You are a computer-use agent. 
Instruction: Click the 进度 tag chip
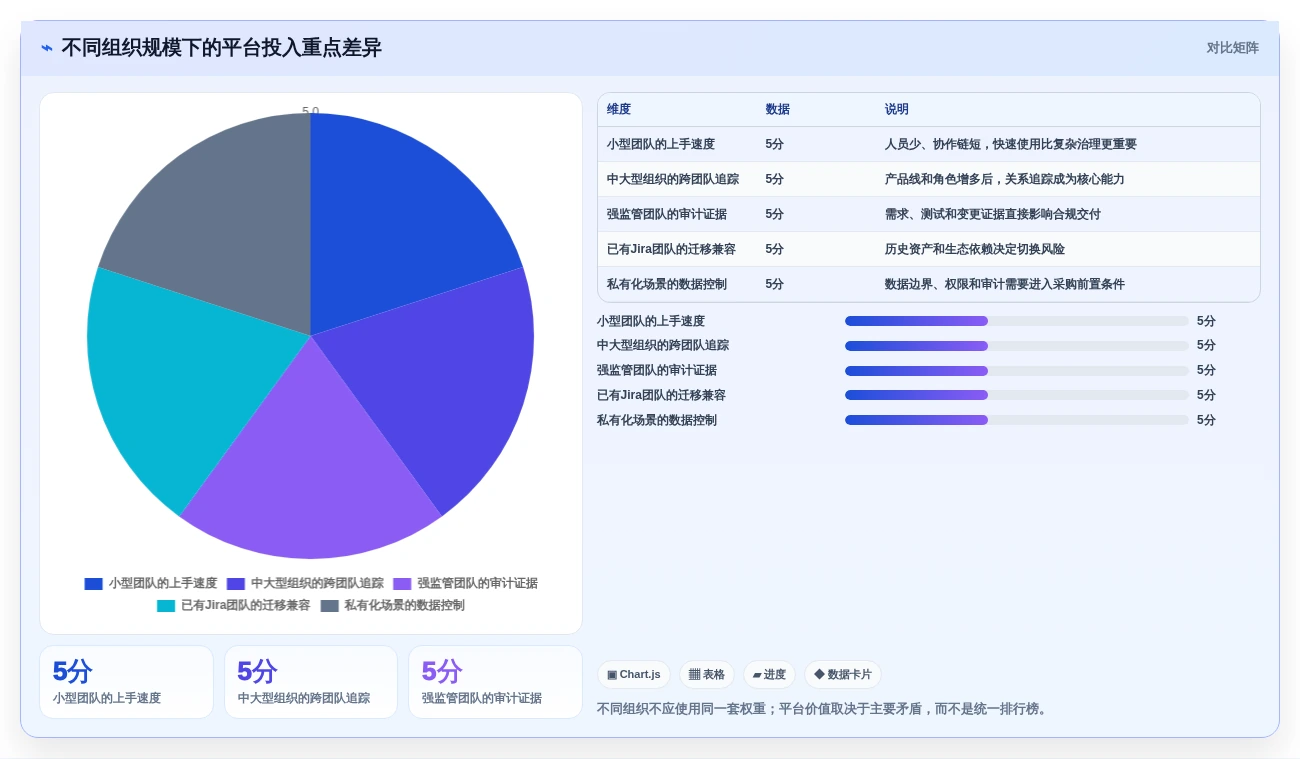(x=769, y=675)
